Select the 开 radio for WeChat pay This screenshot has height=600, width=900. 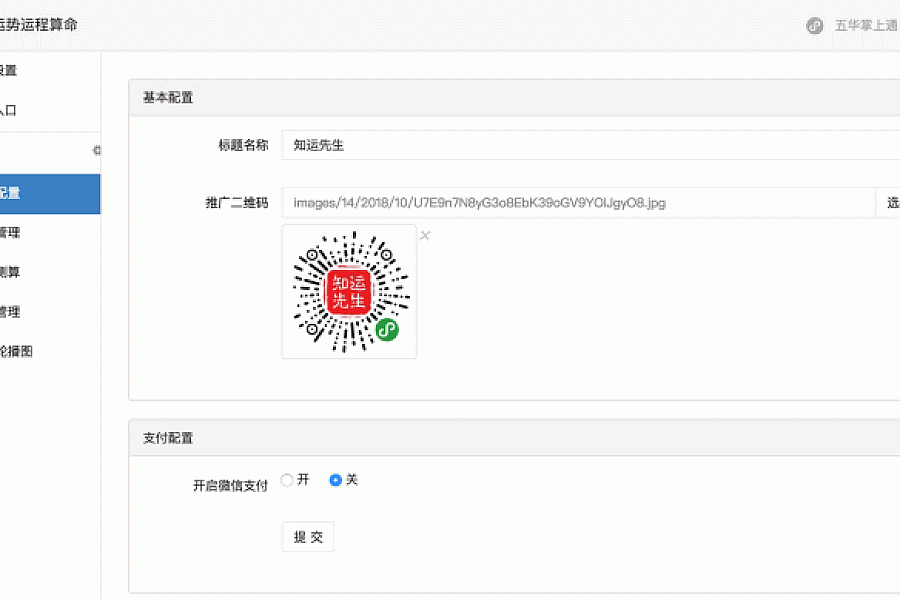(x=287, y=480)
